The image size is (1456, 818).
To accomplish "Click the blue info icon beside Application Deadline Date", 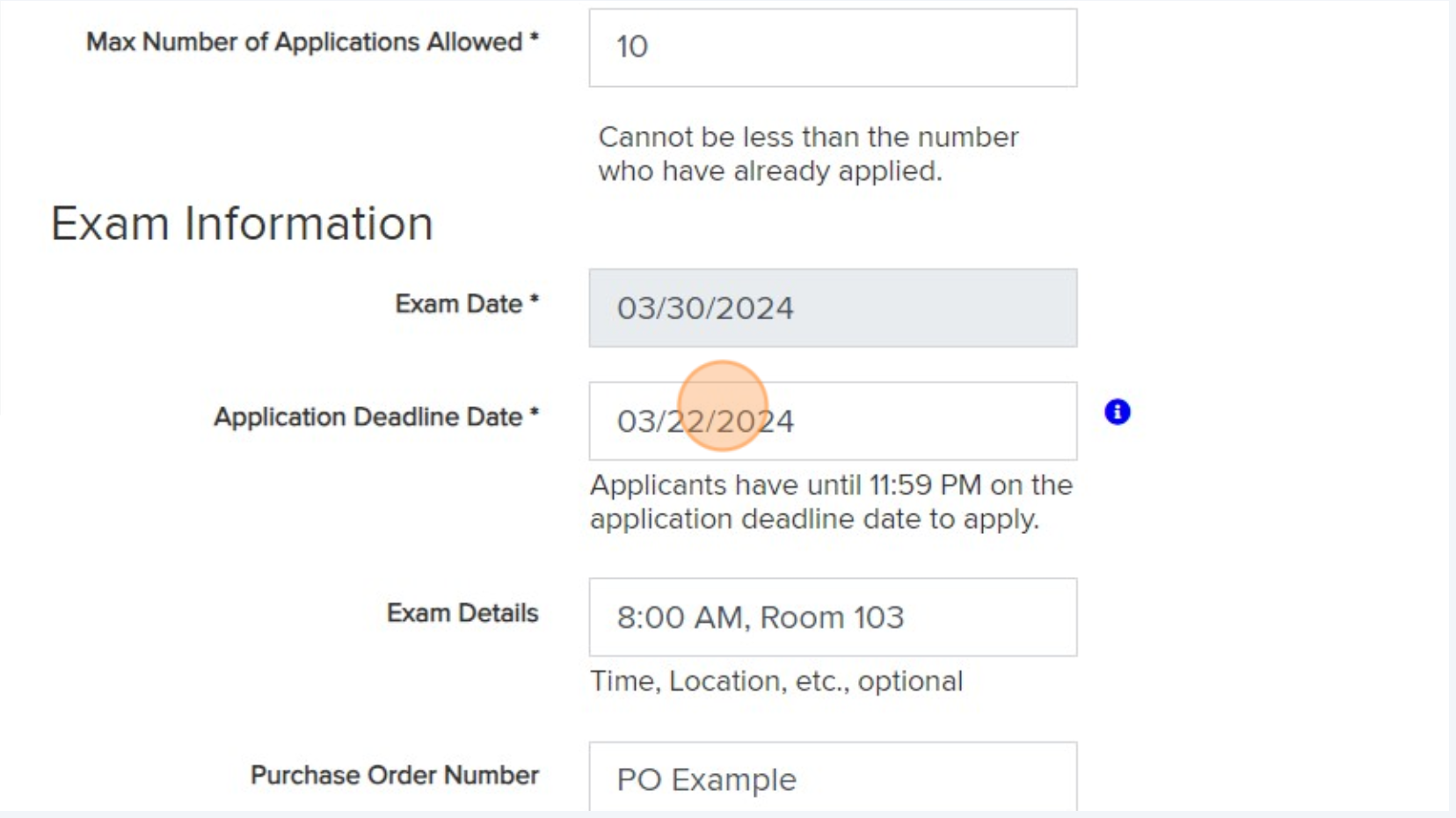I will coord(1116,410).
